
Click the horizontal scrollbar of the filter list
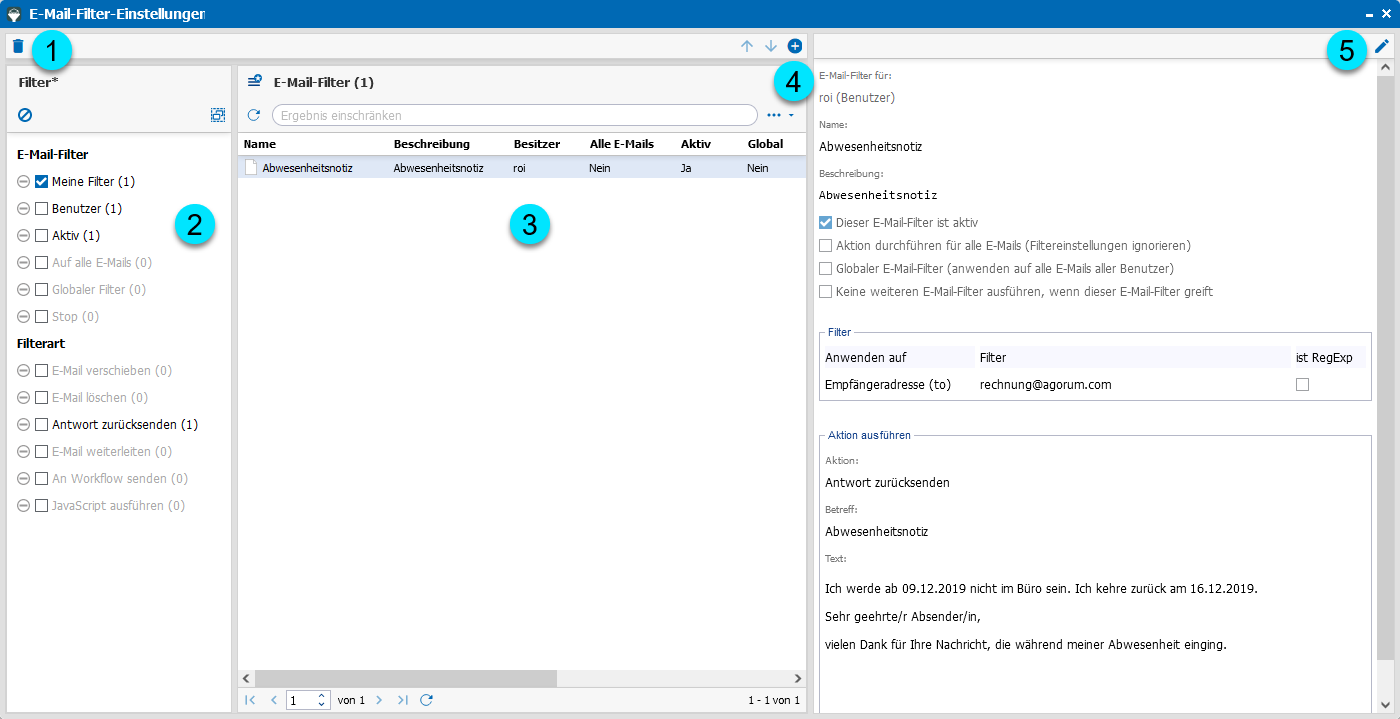(405, 678)
